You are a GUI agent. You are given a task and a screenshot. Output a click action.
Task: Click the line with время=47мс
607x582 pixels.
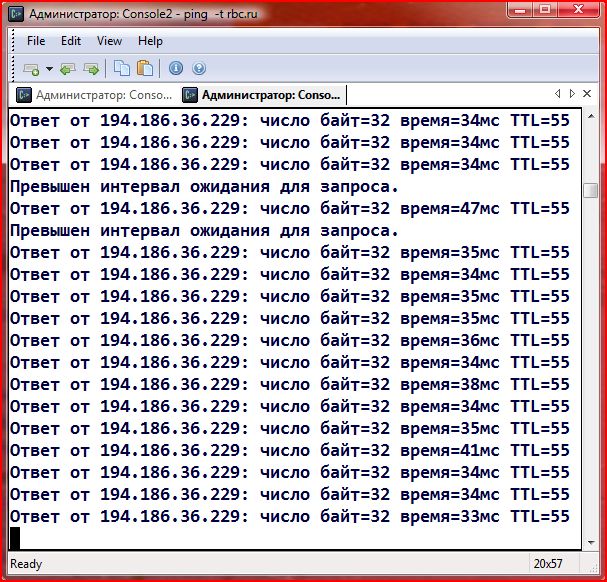[290, 208]
